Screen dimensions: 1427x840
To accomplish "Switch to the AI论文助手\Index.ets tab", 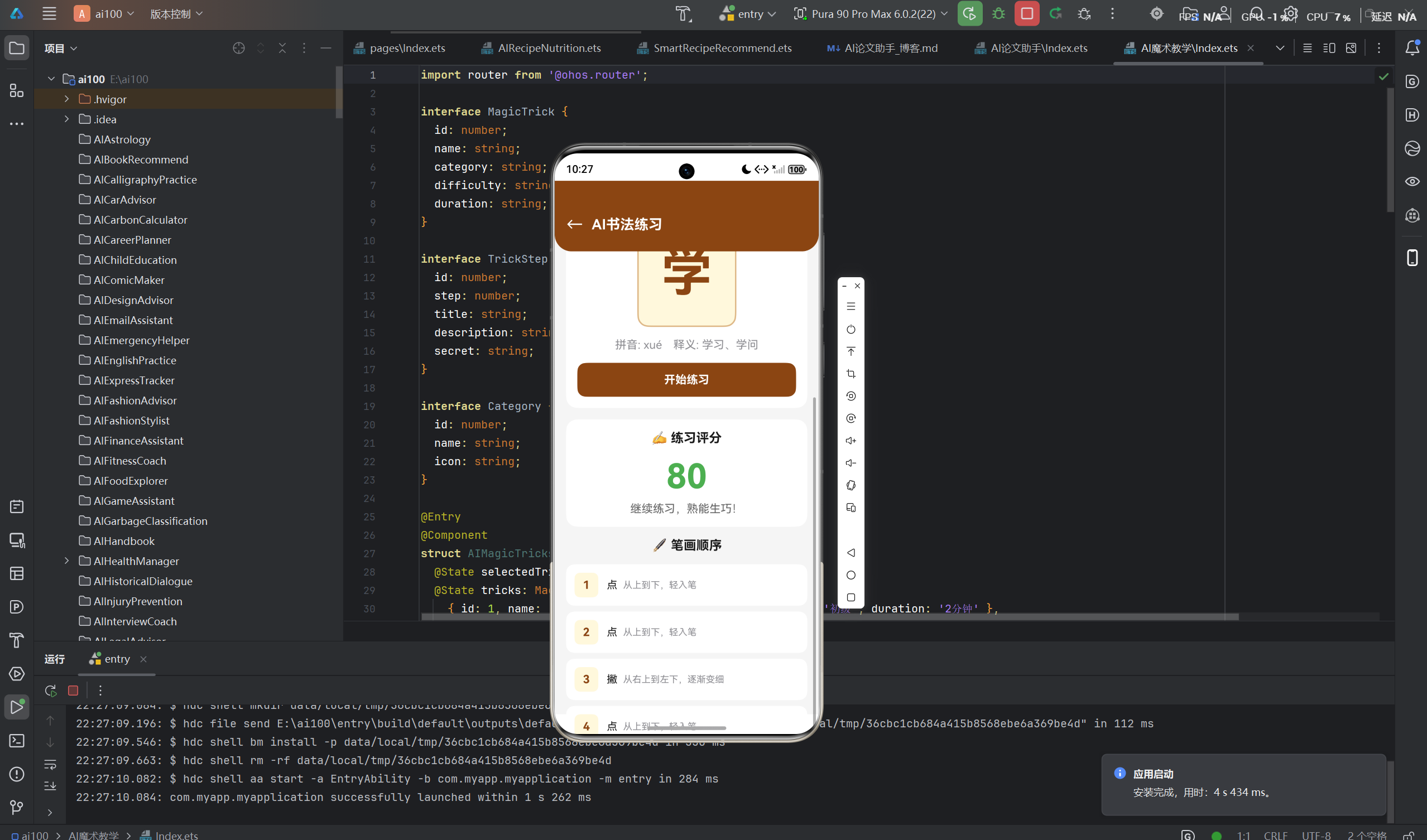I will click(x=1031, y=48).
